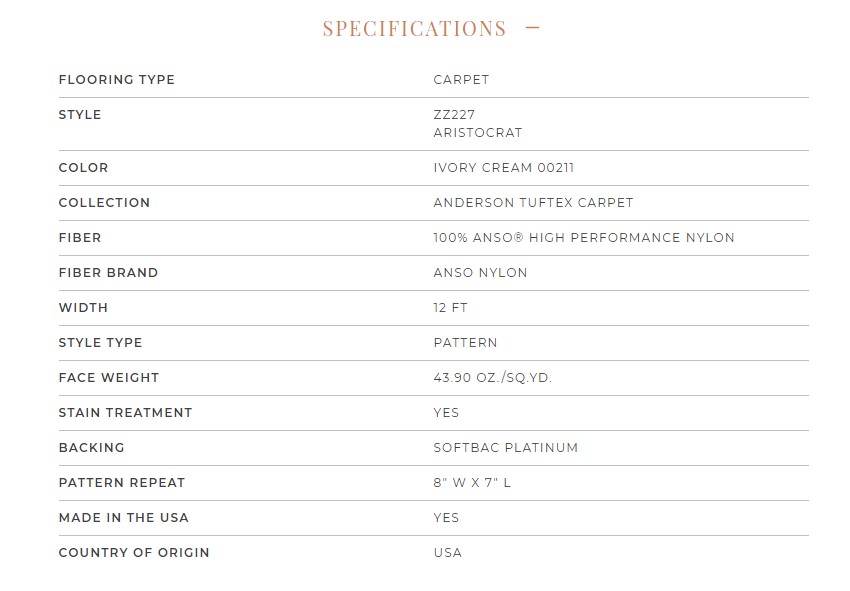Select the 8" W x 7" L pattern repeat
This screenshot has height=591, width=850.
point(472,483)
